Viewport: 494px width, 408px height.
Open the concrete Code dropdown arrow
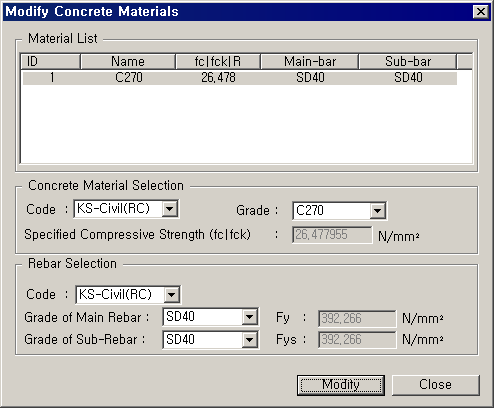pos(170,209)
